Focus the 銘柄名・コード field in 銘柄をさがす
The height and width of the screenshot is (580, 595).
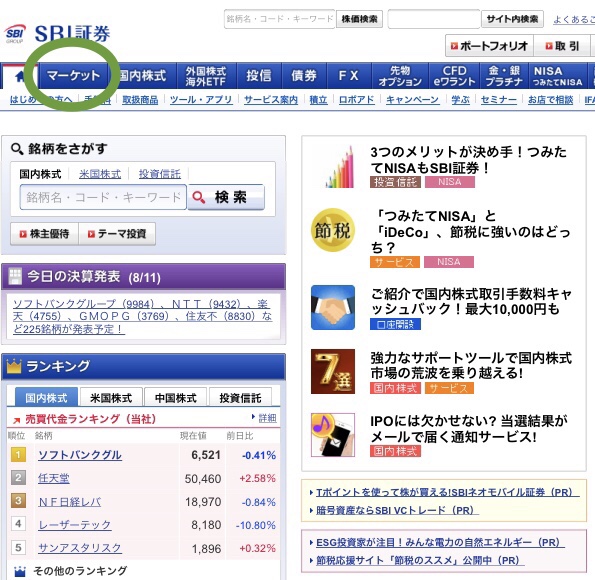tap(103, 197)
